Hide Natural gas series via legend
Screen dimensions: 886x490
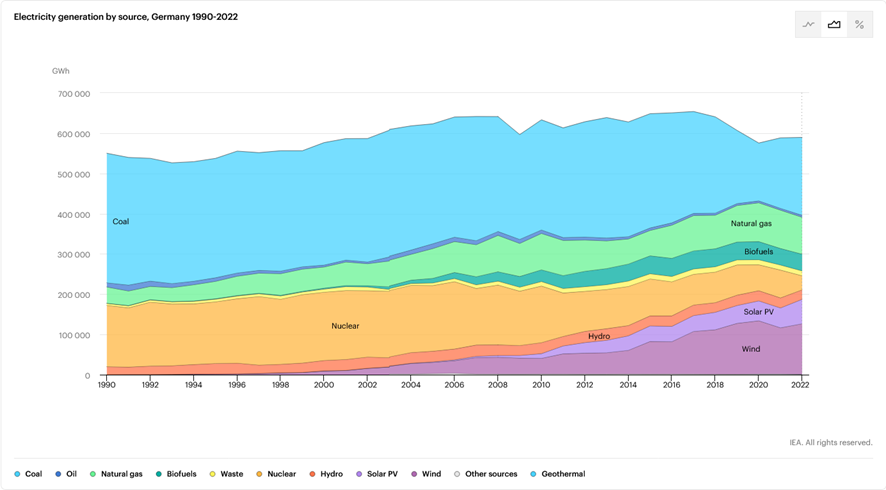tap(116, 474)
